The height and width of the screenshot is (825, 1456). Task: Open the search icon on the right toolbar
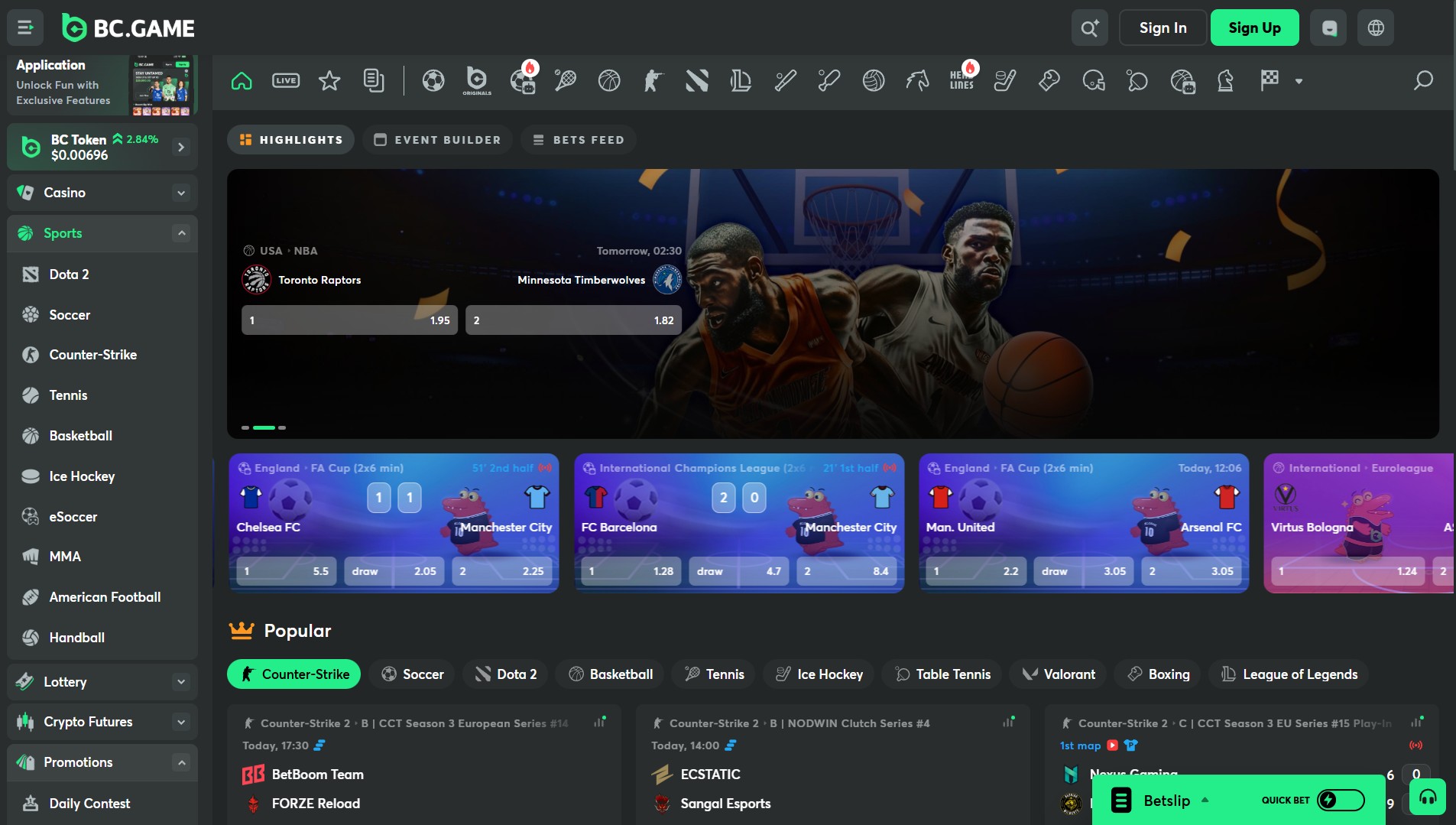tap(1423, 80)
